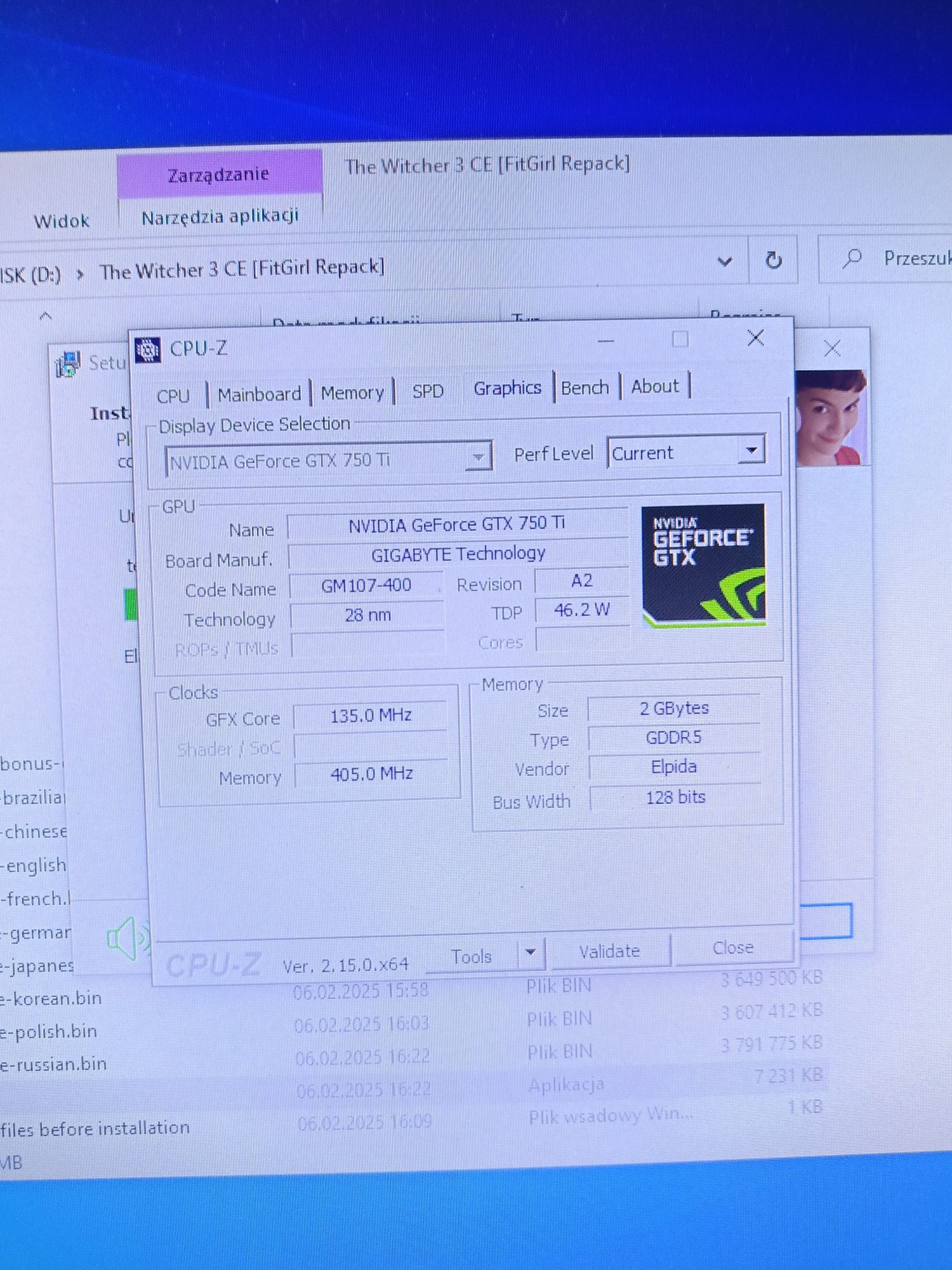
Task: Select the Graphics tab
Action: pos(507,388)
